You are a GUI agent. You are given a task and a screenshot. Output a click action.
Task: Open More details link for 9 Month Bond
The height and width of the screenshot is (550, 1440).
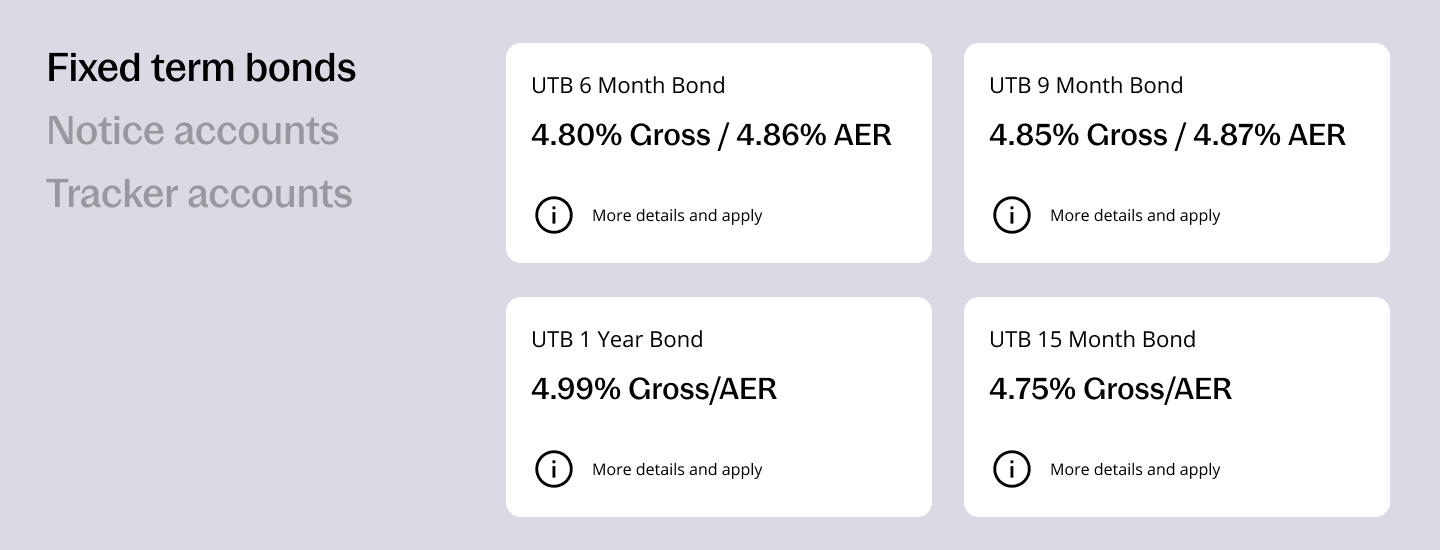point(1135,216)
